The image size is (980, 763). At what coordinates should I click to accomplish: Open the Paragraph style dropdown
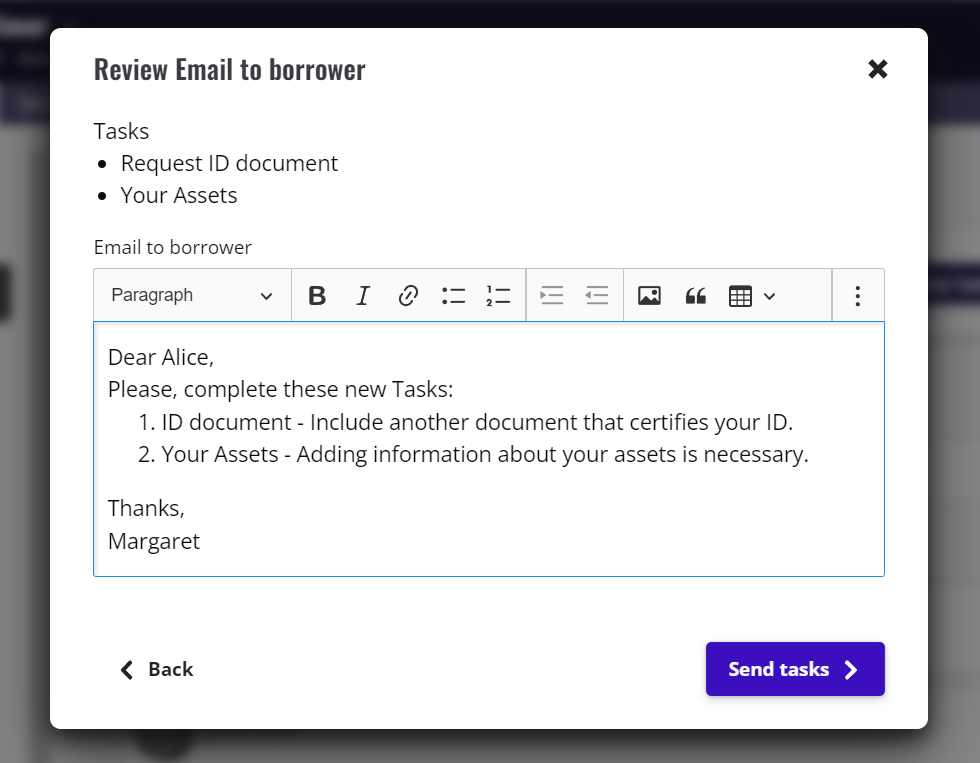click(x=192, y=296)
